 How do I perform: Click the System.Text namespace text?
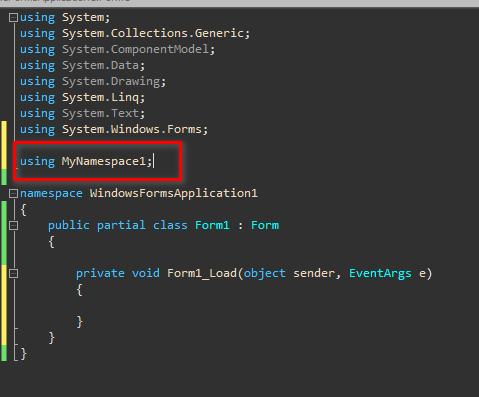101,113
